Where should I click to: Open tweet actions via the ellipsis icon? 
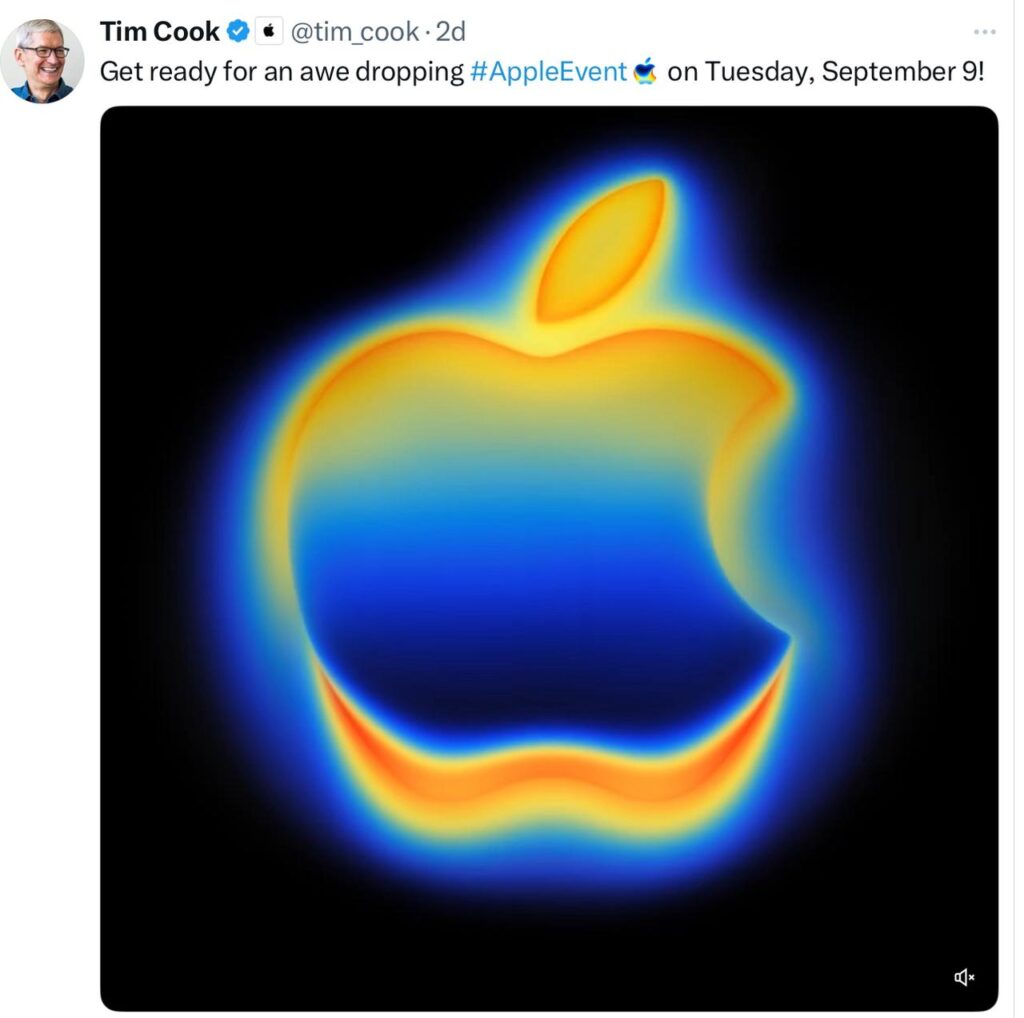[986, 30]
